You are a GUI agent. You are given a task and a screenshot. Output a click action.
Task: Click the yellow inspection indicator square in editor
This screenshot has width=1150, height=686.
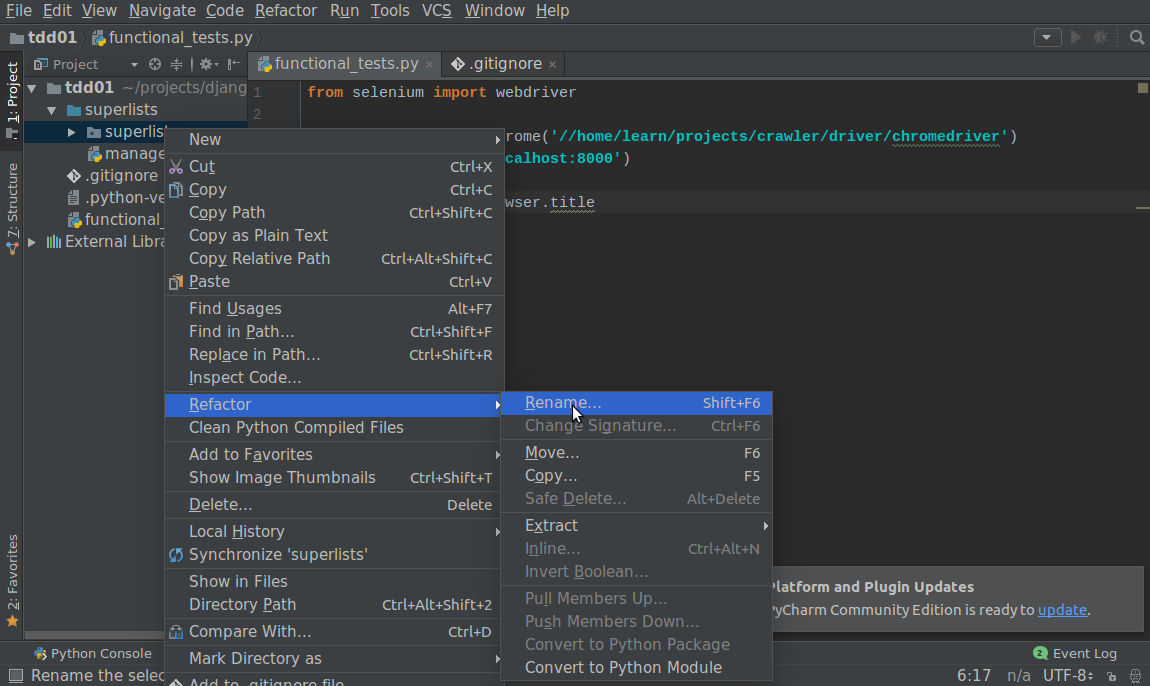pos(1142,89)
